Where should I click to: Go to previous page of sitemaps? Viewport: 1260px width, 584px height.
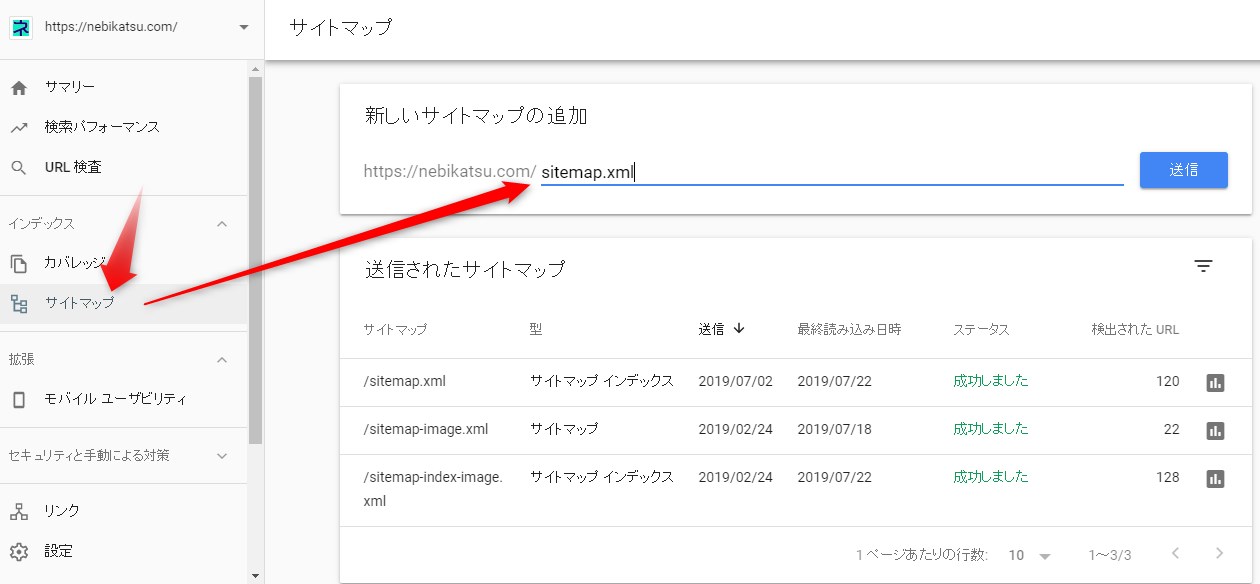coord(1176,554)
